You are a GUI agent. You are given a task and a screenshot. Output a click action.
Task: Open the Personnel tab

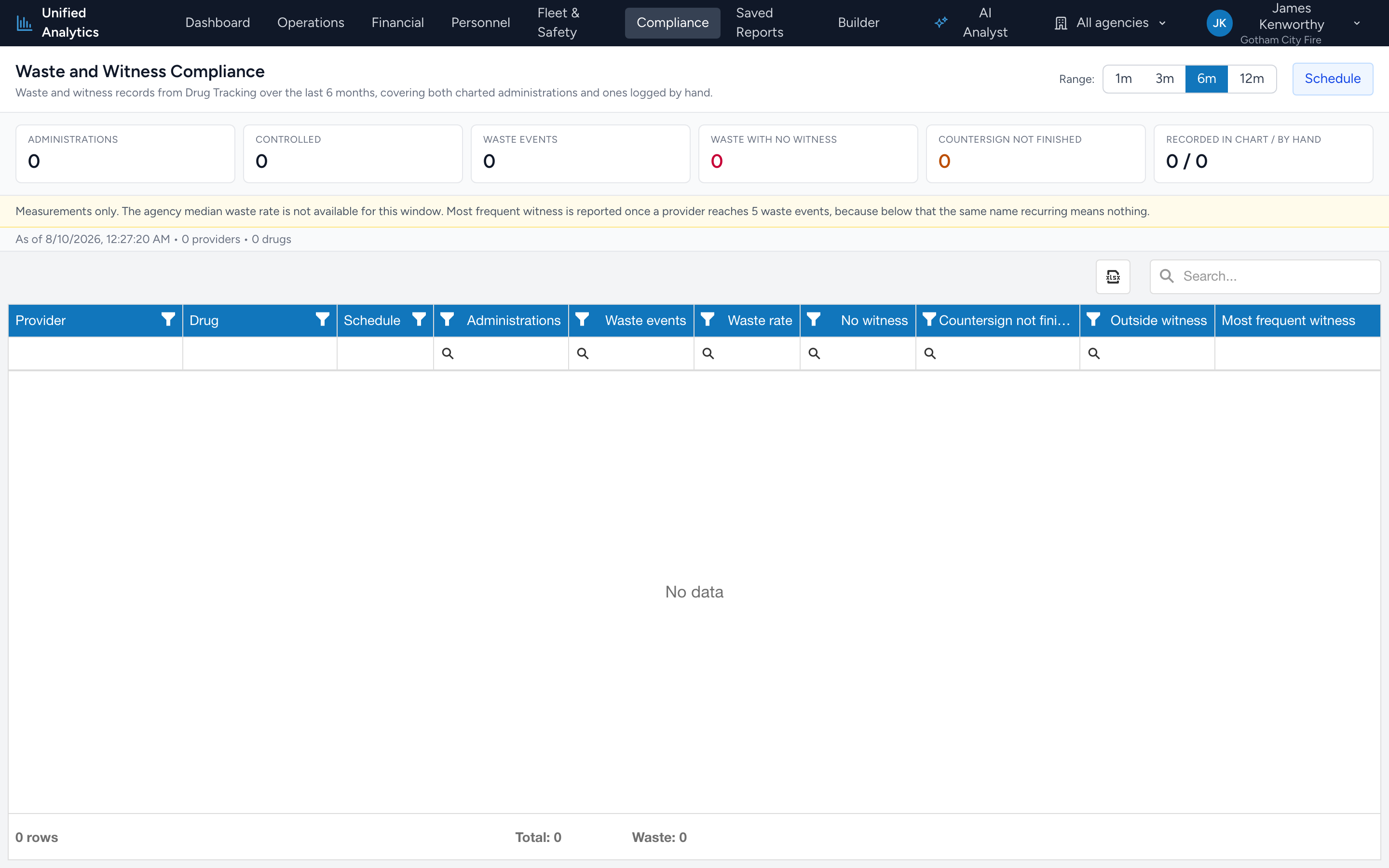(480, 23)
